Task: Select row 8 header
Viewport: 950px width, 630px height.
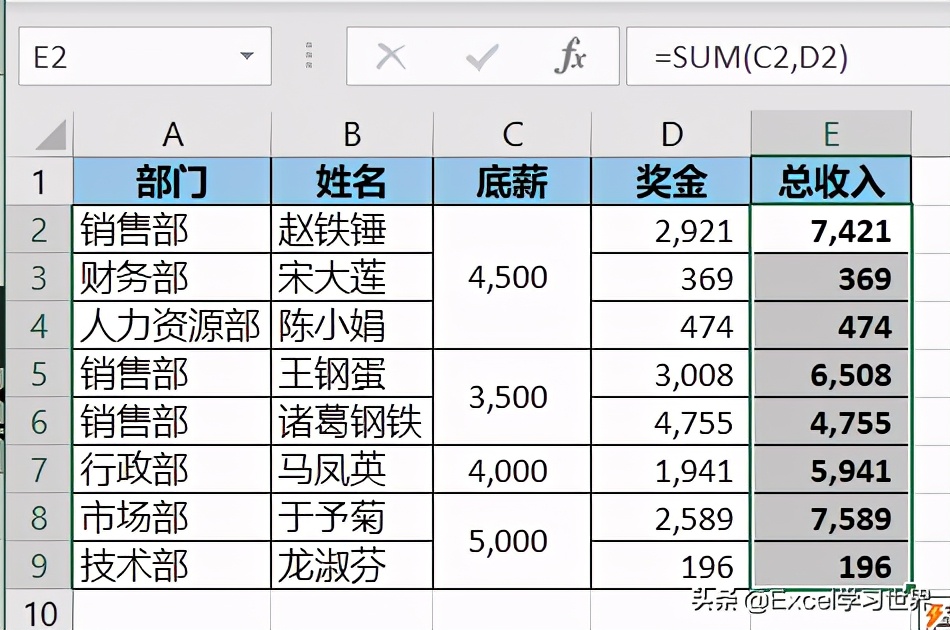Action: coord(39,517)
